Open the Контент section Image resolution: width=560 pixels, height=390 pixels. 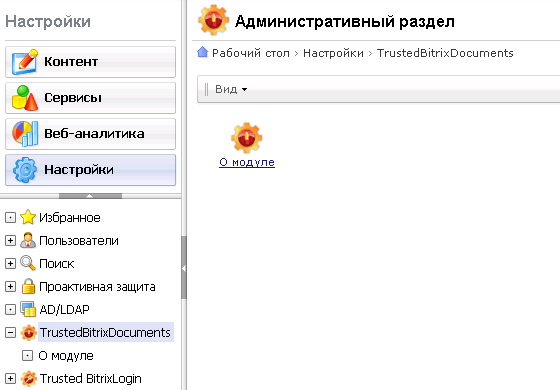[x=90, y=62]
